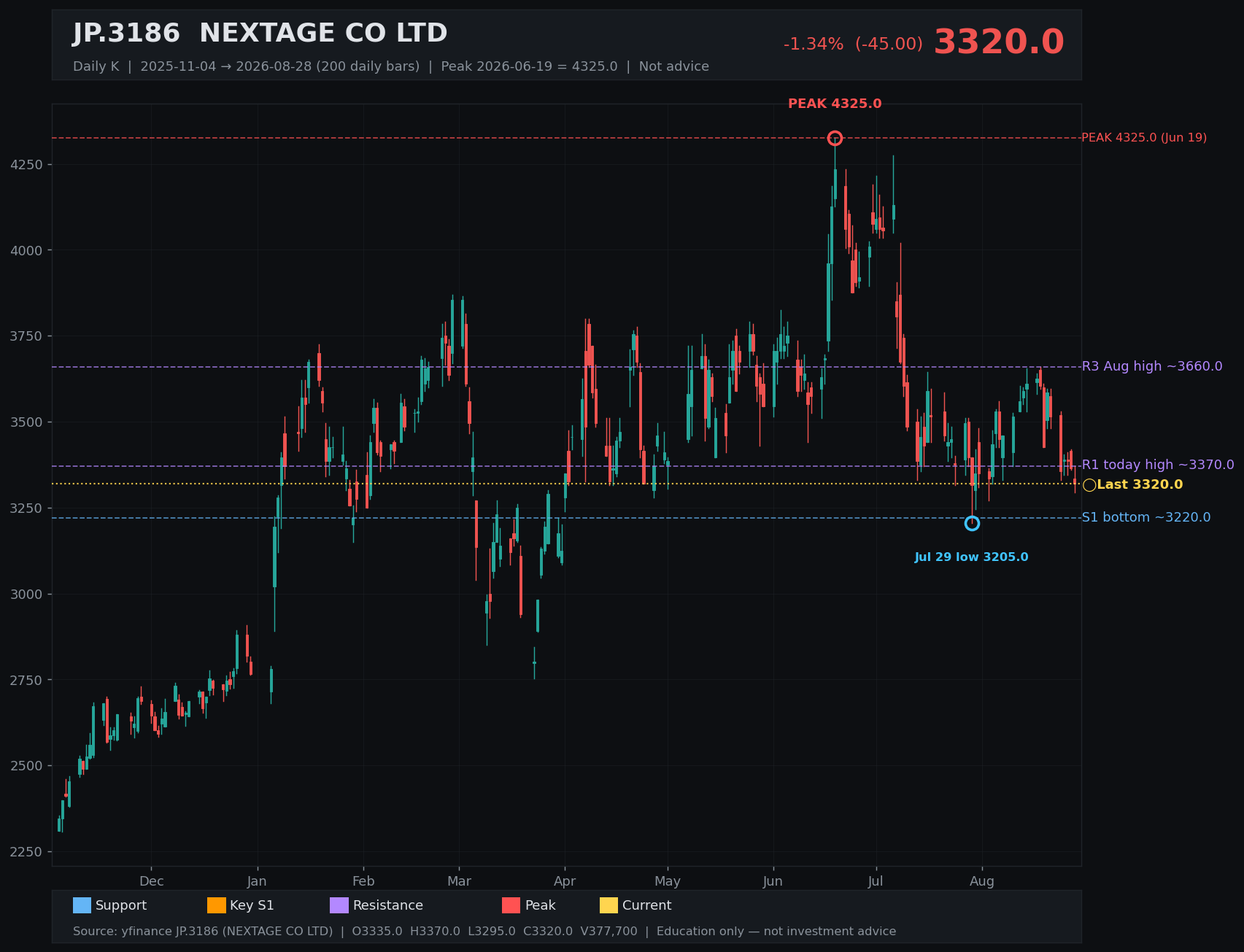Click the 'Feb' x-axis month label

(363, 881)
